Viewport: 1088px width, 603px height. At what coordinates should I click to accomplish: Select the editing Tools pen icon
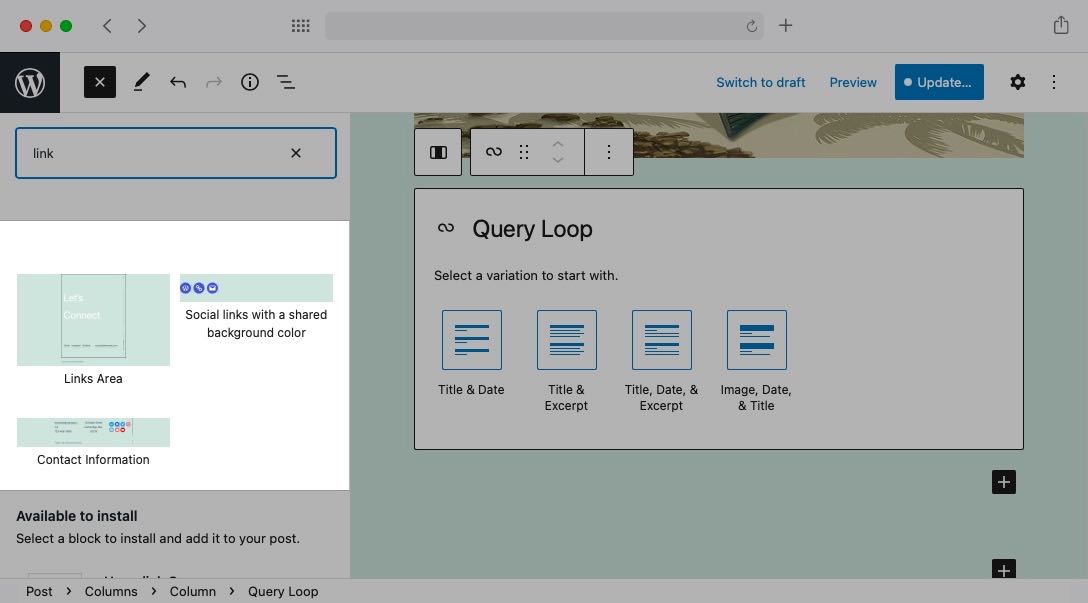[140, 82]
